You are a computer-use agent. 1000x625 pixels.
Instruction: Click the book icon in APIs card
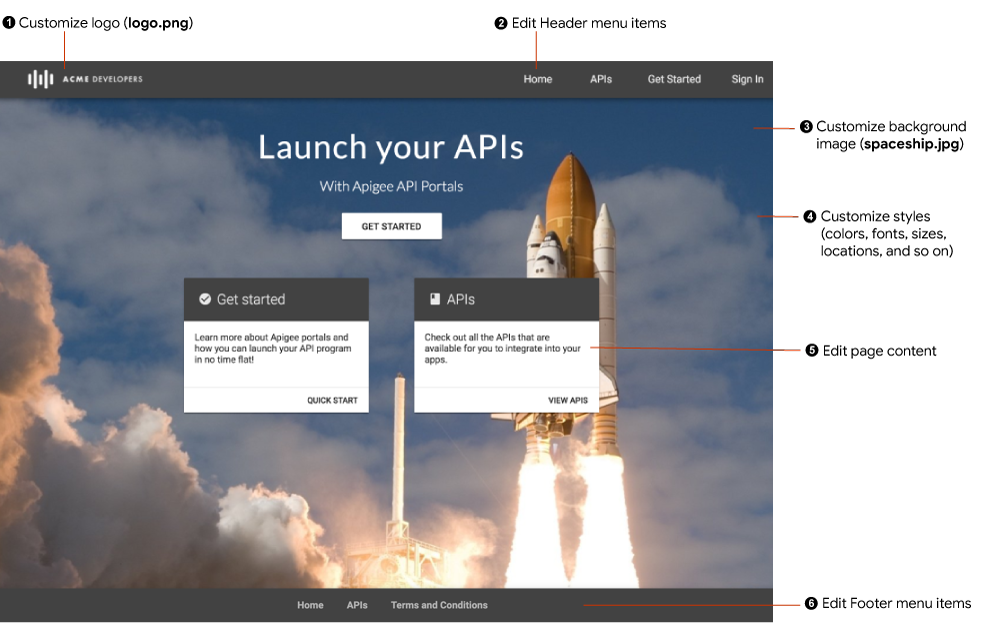pos(435,299)
